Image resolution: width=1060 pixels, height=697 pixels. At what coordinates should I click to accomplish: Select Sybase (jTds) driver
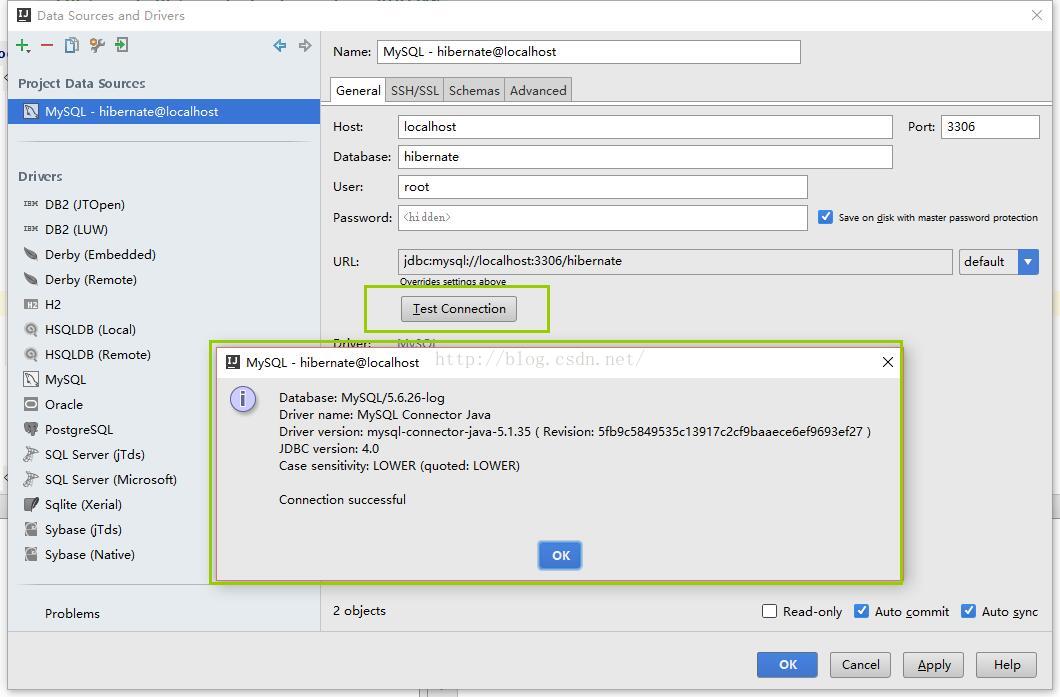click(83, 529)
